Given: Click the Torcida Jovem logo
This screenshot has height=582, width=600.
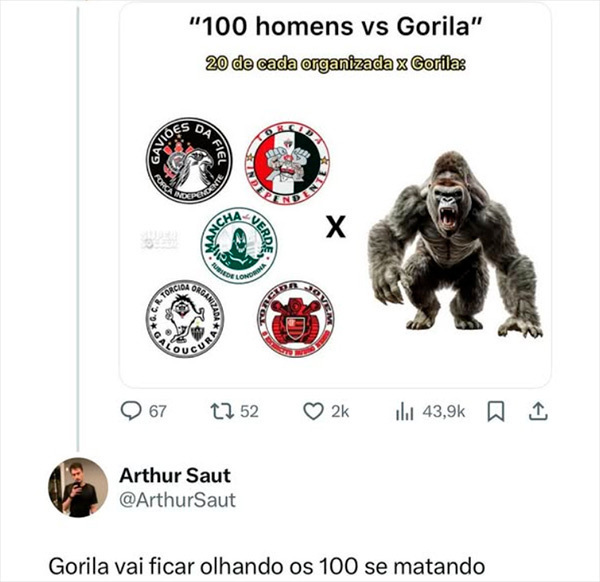Looking at the screenshot, I should point(295,319).
